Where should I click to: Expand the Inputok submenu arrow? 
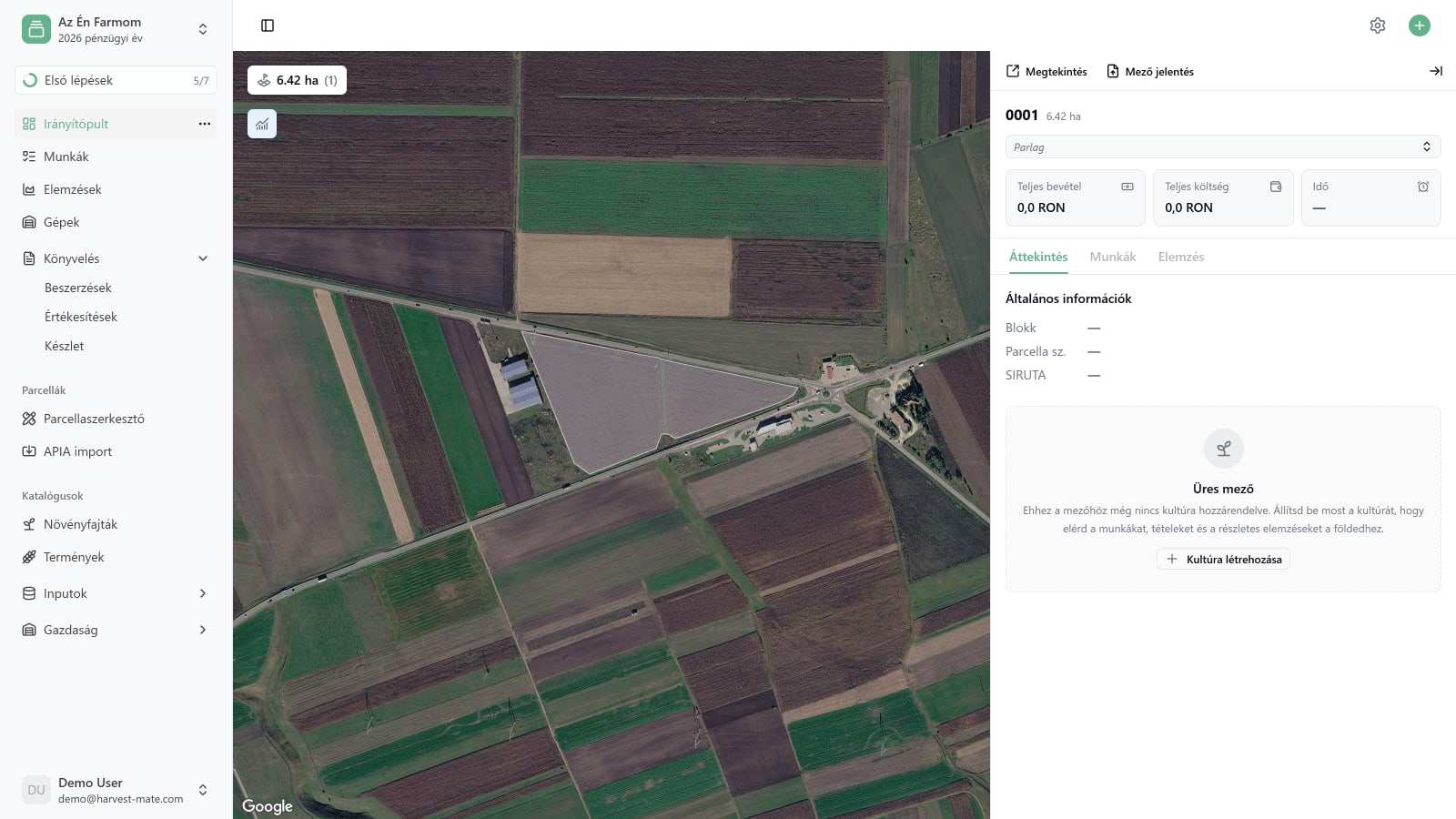[203, 593]
